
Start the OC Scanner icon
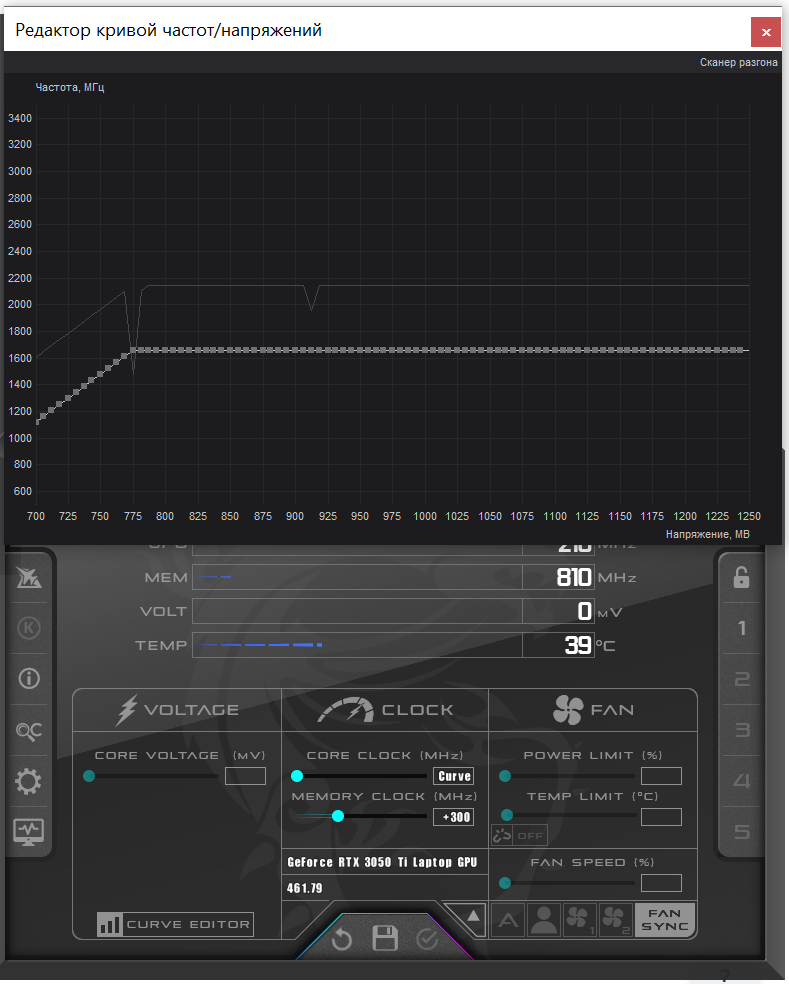tap(29, 730)
